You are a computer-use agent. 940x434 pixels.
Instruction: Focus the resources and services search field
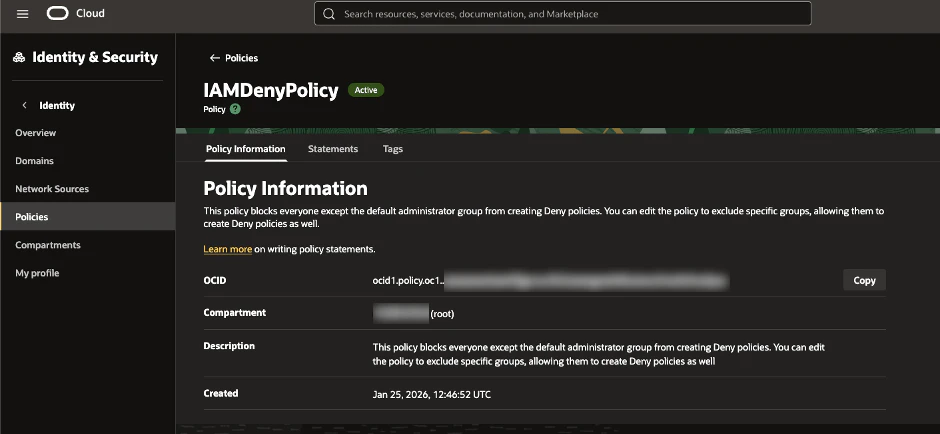pos(562,14)
